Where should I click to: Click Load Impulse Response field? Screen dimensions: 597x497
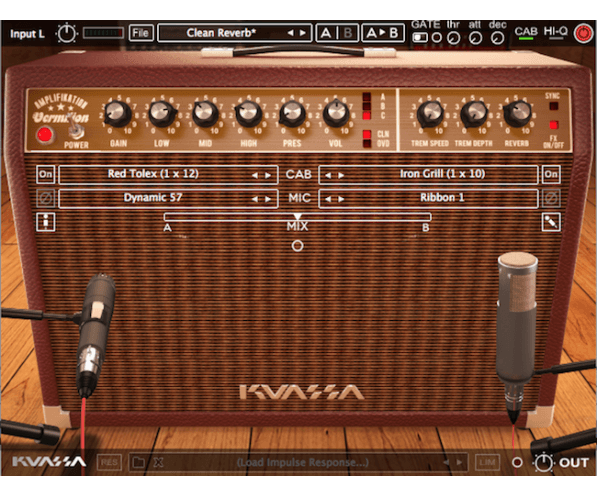tap(303, 463)
